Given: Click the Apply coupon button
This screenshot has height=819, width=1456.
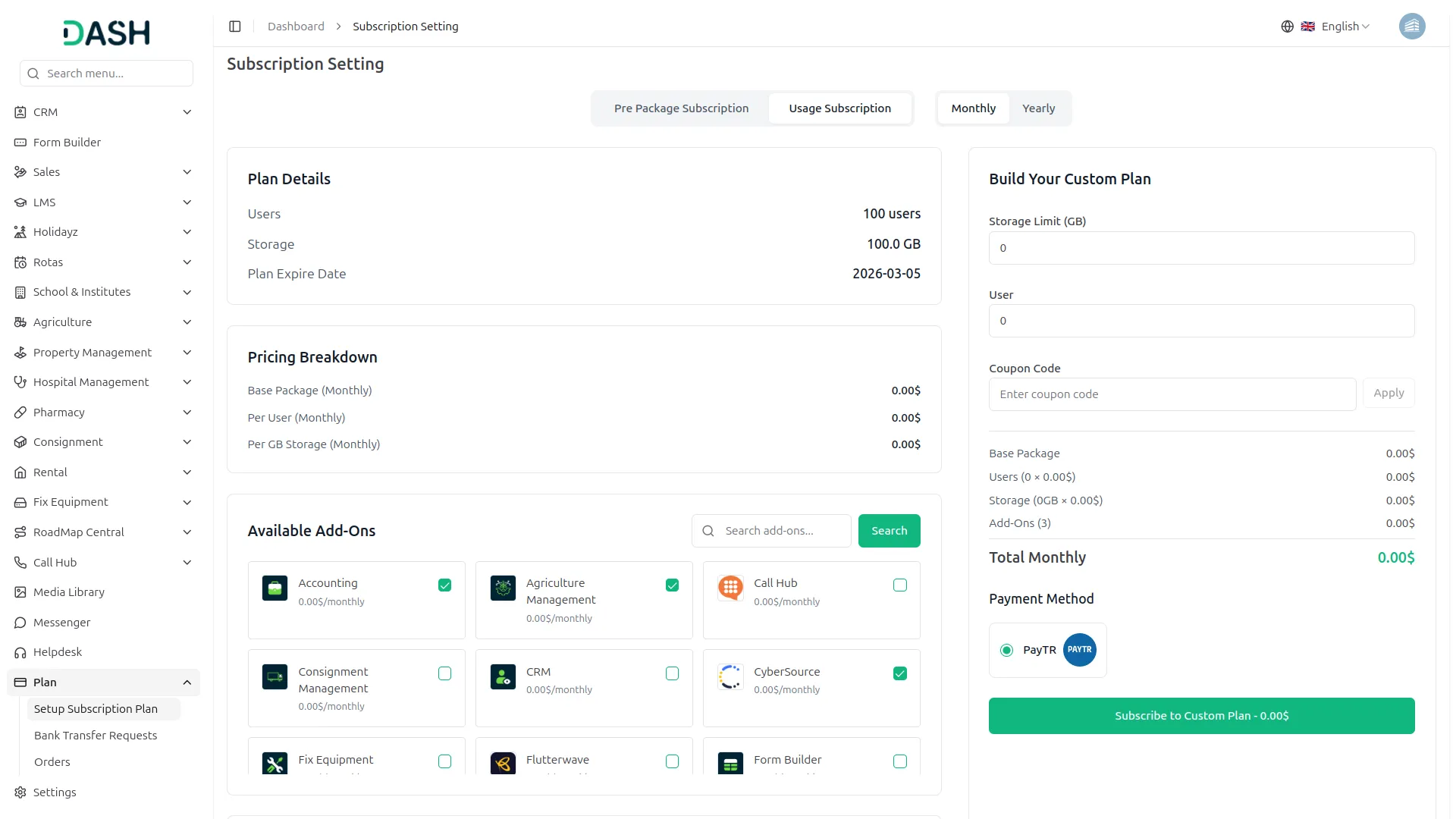Looking at the screenshot, I should 1389,393.
